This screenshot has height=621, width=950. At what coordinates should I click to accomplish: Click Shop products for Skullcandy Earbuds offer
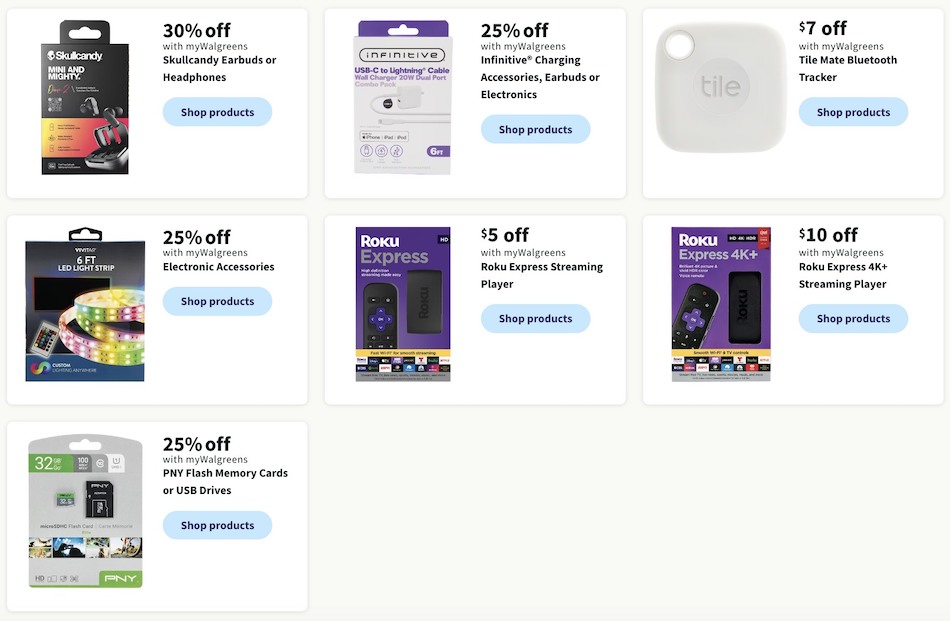[x=217, y=112]
